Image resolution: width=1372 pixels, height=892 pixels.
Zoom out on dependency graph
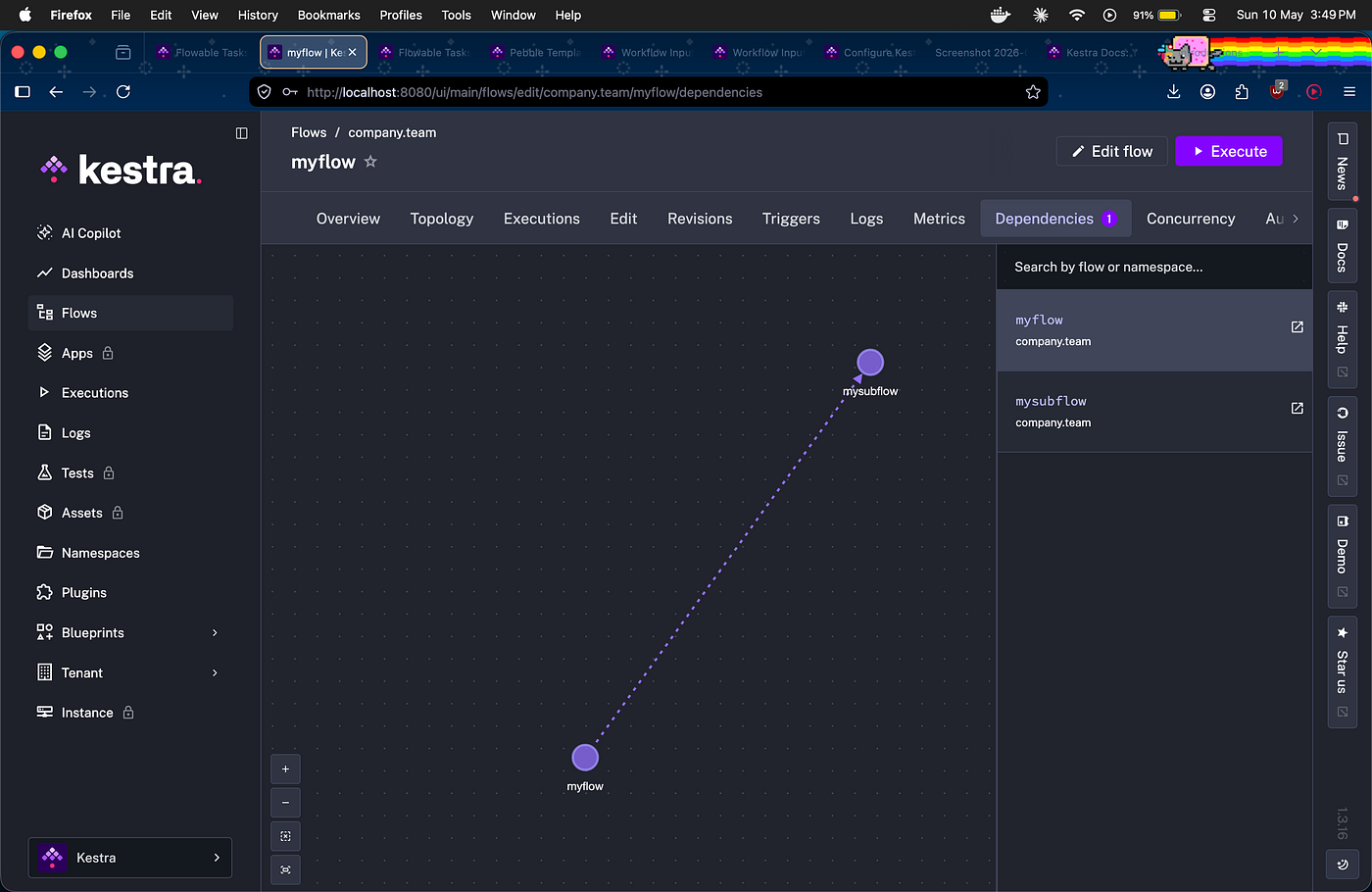pyautogui.click(x=285, y=803)
